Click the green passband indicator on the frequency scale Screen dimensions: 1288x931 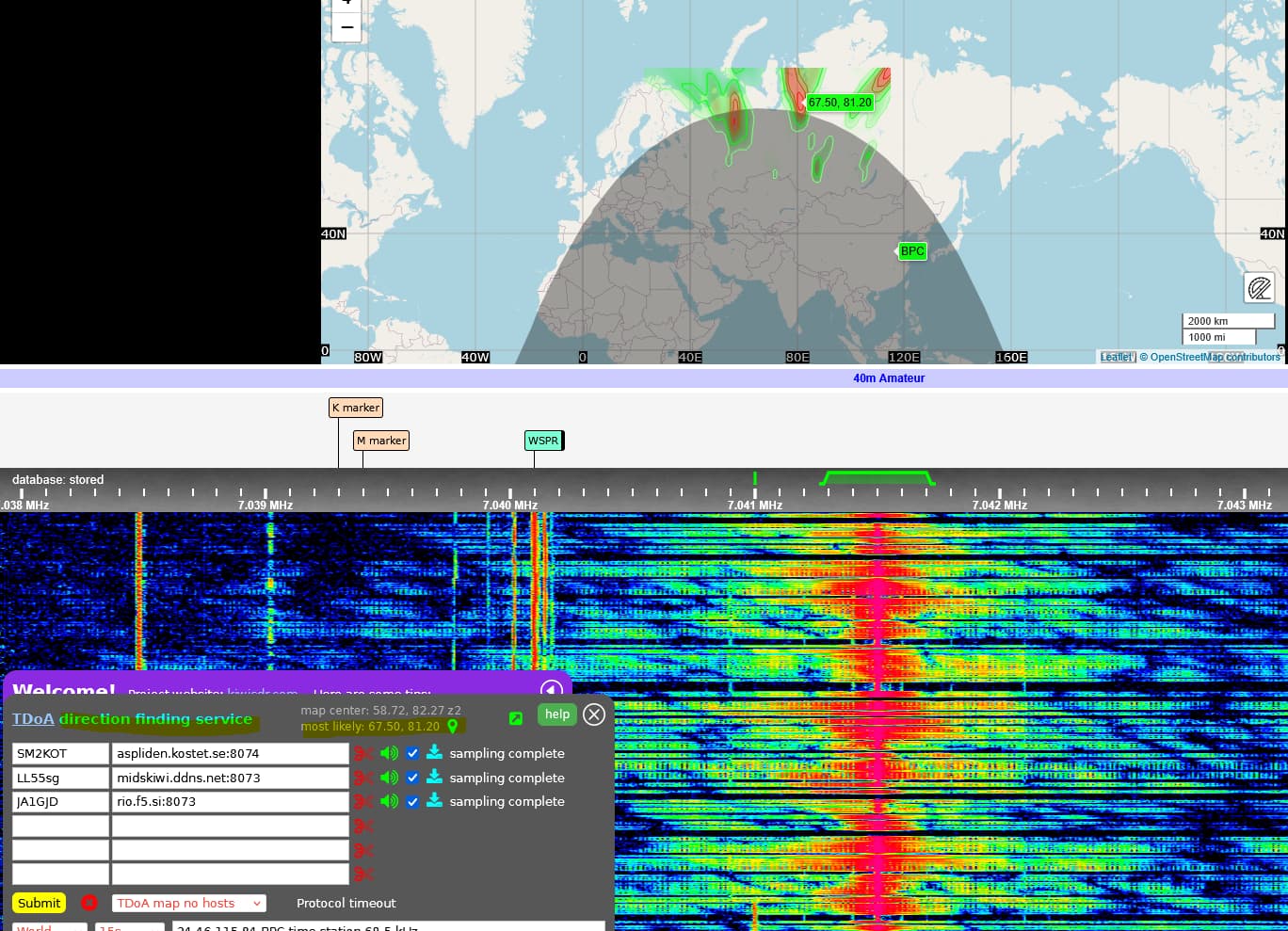point(877,478)
